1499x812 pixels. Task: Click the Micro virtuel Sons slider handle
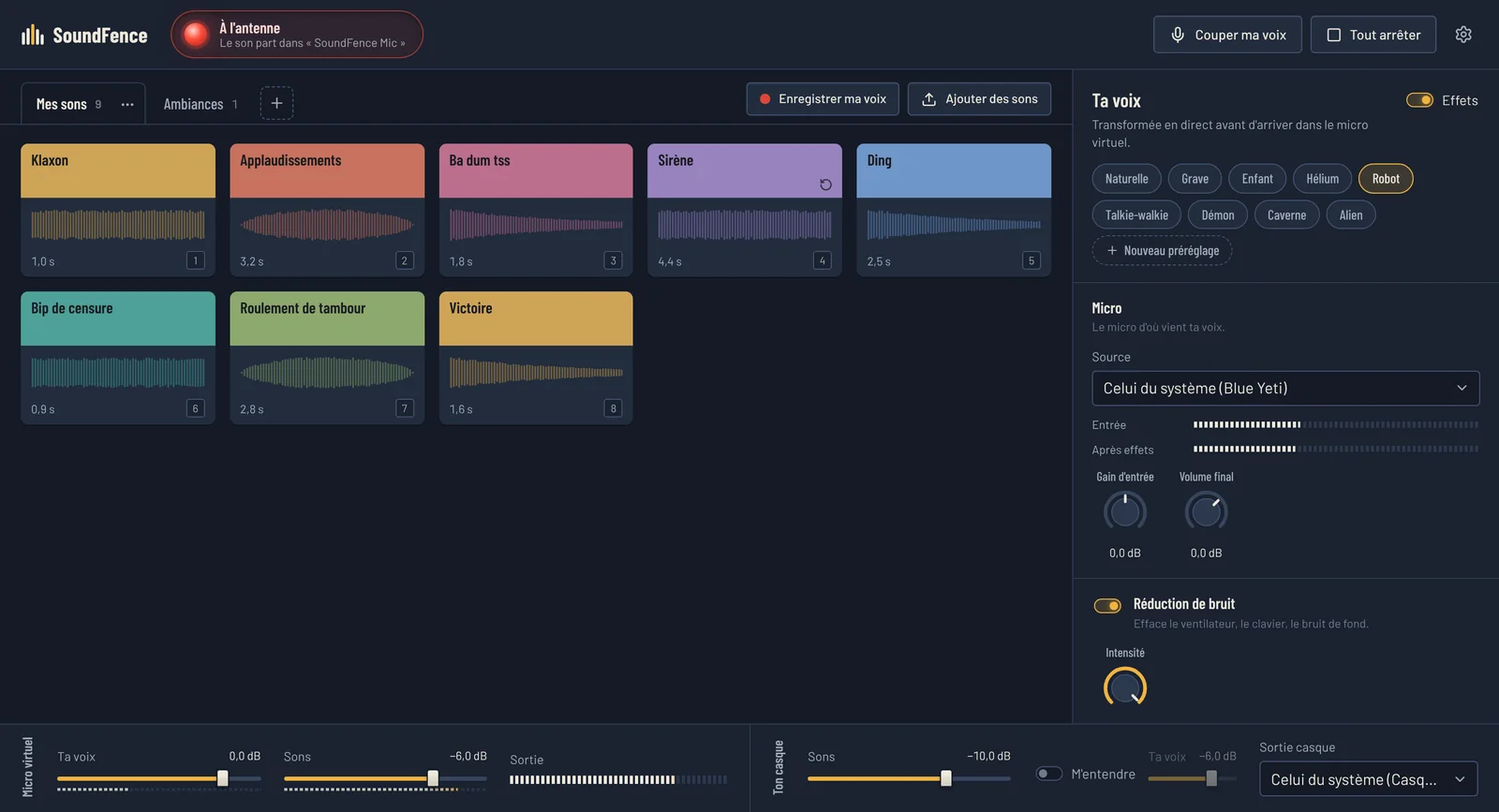[x=433, y=778]
